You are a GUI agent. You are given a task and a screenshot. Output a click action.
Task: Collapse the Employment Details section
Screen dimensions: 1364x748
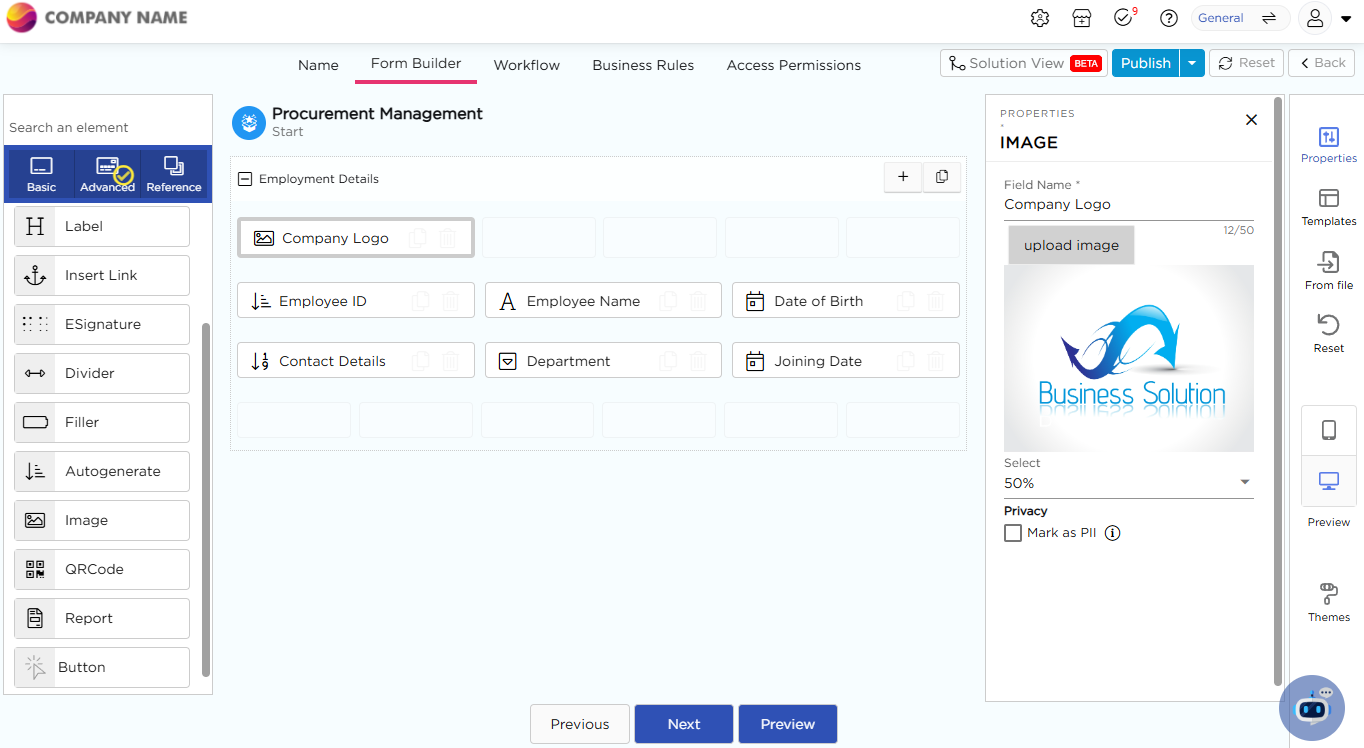245,179
